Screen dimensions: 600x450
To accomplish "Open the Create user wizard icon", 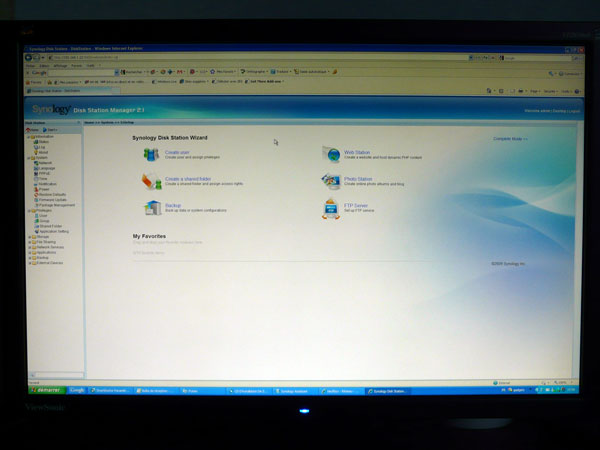I will point(151,155).
